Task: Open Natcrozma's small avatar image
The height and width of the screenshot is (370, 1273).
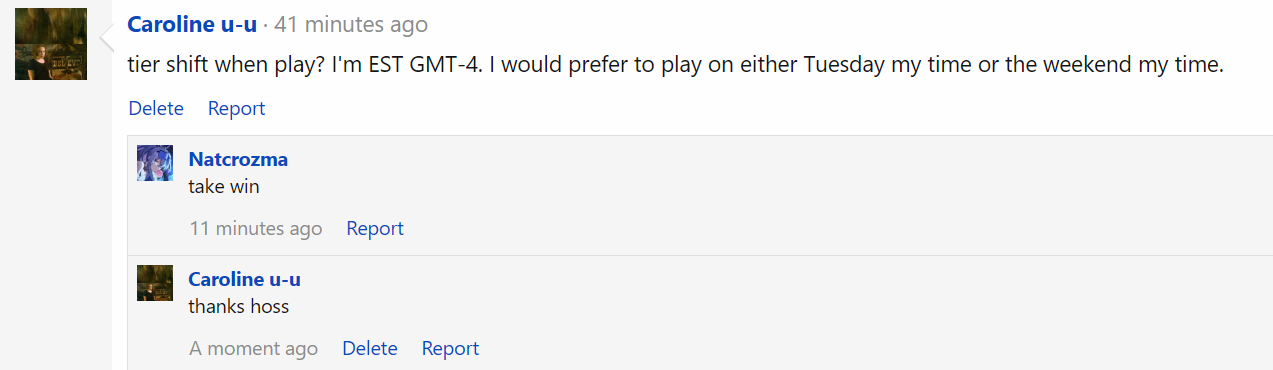Action: [x=155, y=163]
